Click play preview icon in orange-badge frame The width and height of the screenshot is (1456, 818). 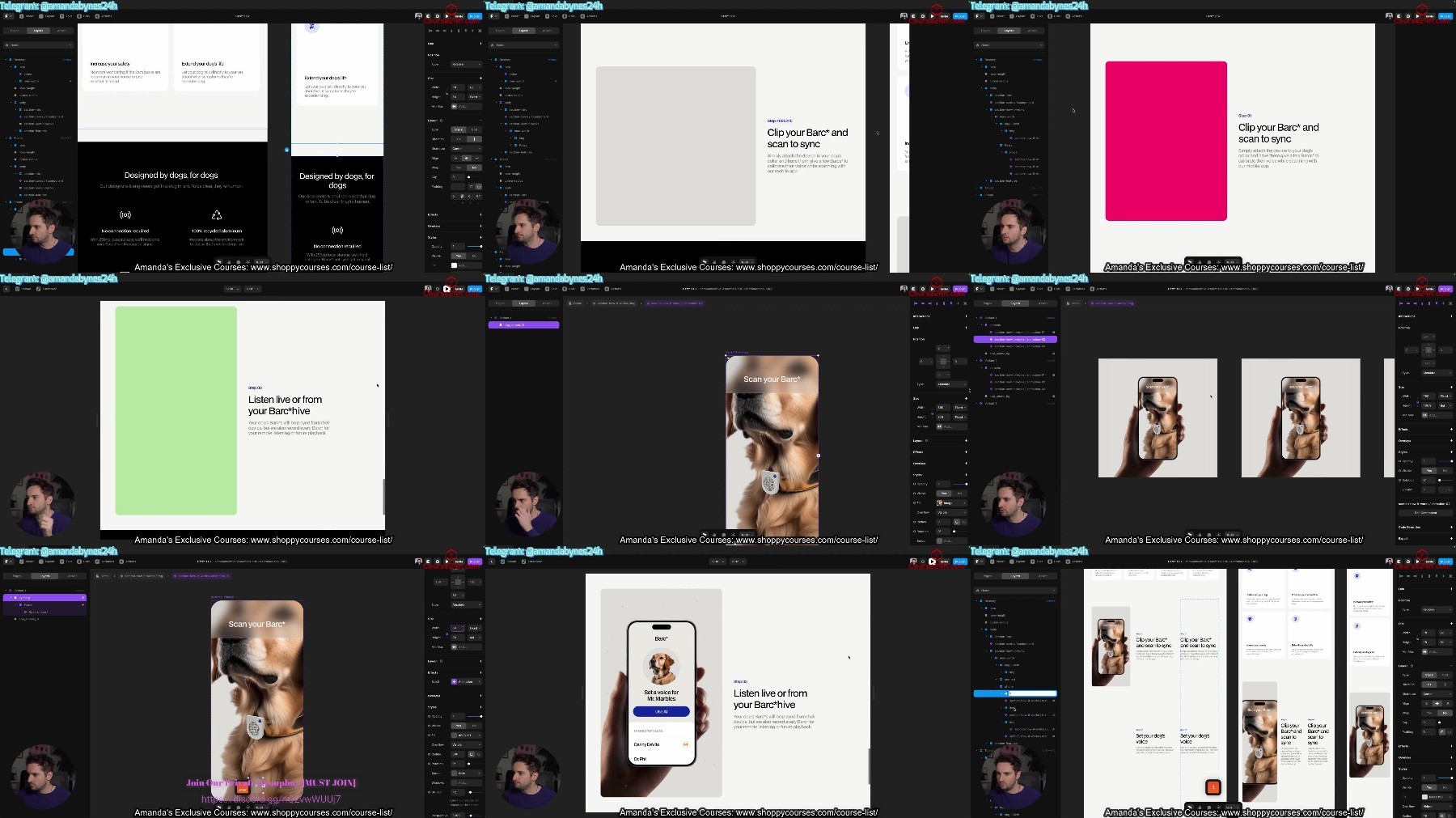click(1417, 562)
